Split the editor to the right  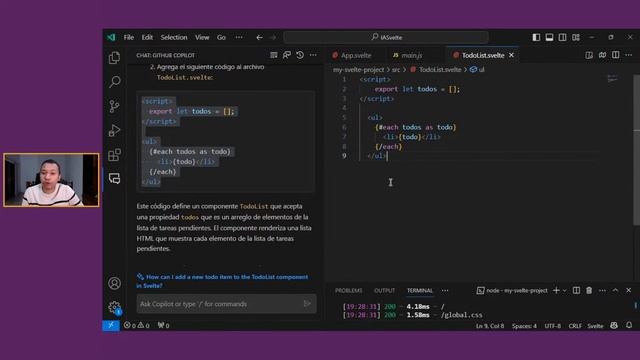click(x=616, y=55)
